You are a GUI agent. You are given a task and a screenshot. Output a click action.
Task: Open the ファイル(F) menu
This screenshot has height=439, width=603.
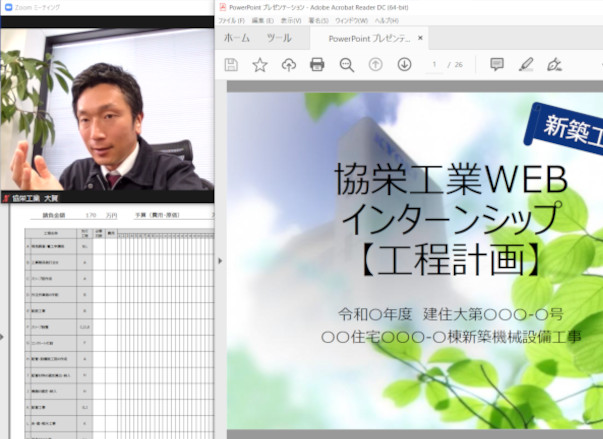click(232, 20)
